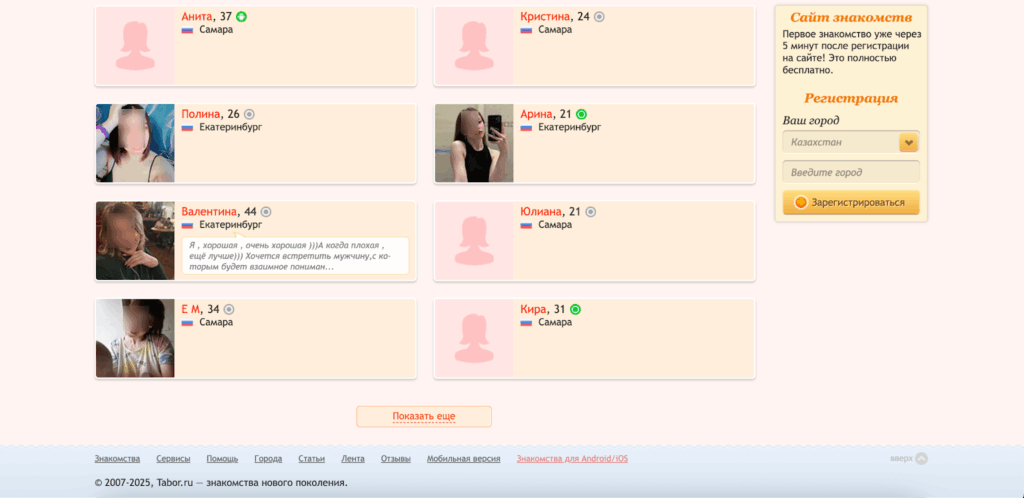This screenshot has width=1024, height=498.
Task: Open the Сервисы footer menu item
Action: 173,459
